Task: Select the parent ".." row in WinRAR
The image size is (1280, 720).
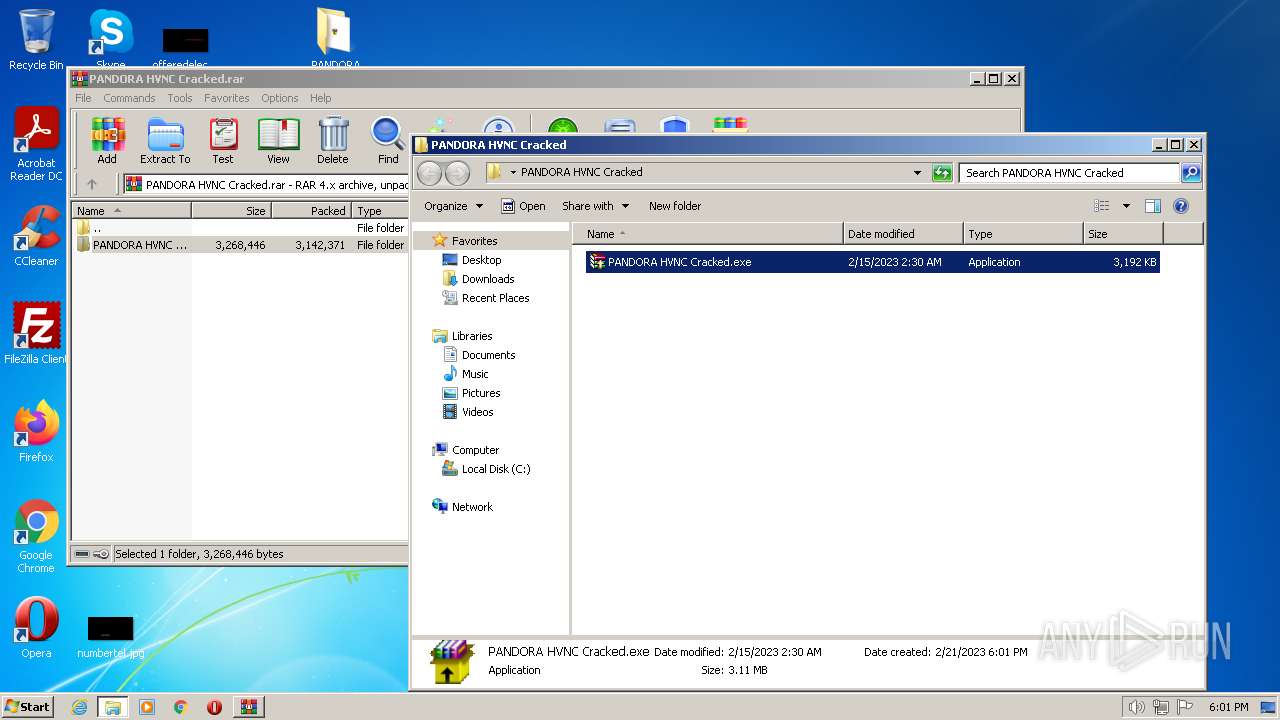Action: point(240,228)
